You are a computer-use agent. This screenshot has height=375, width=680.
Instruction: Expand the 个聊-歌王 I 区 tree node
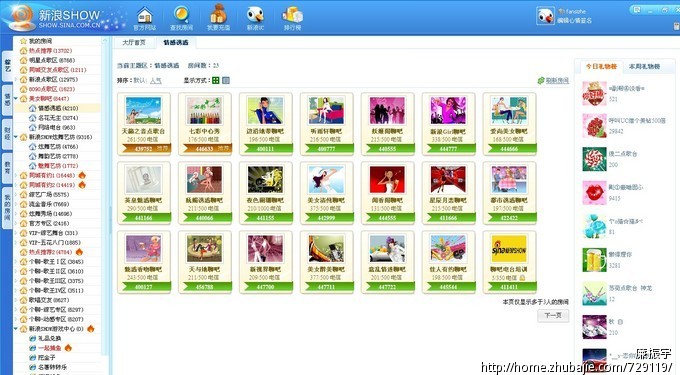coord(16,261)
